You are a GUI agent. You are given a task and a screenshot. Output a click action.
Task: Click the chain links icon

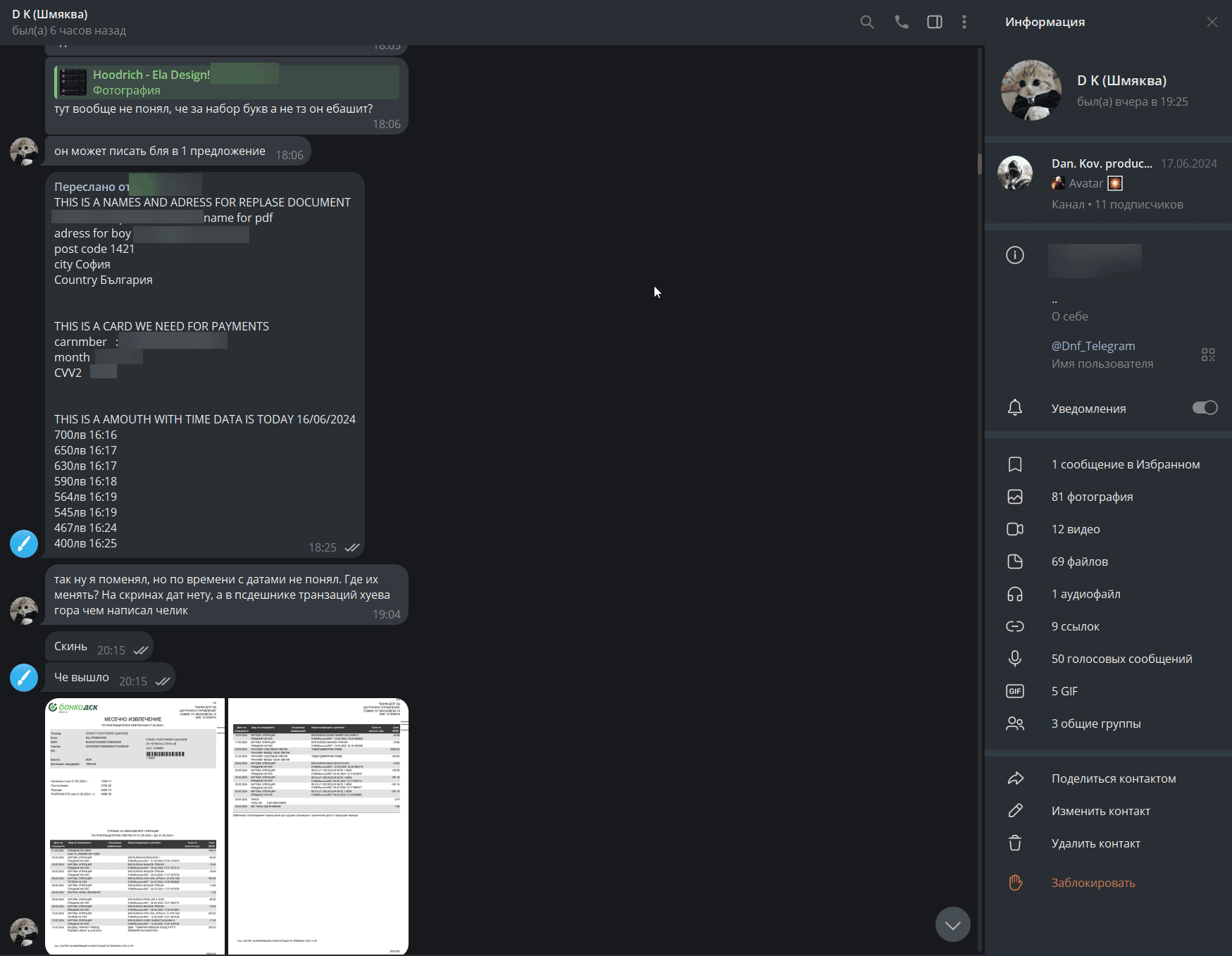(1015, 626)
